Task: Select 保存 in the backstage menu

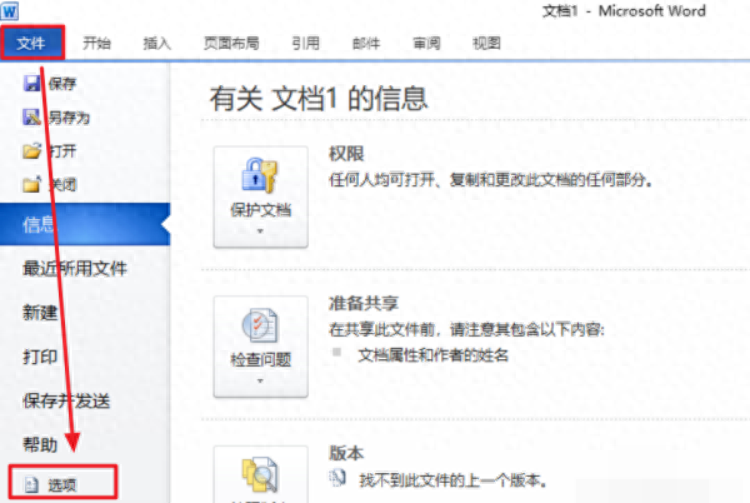Action: [62, 84]
